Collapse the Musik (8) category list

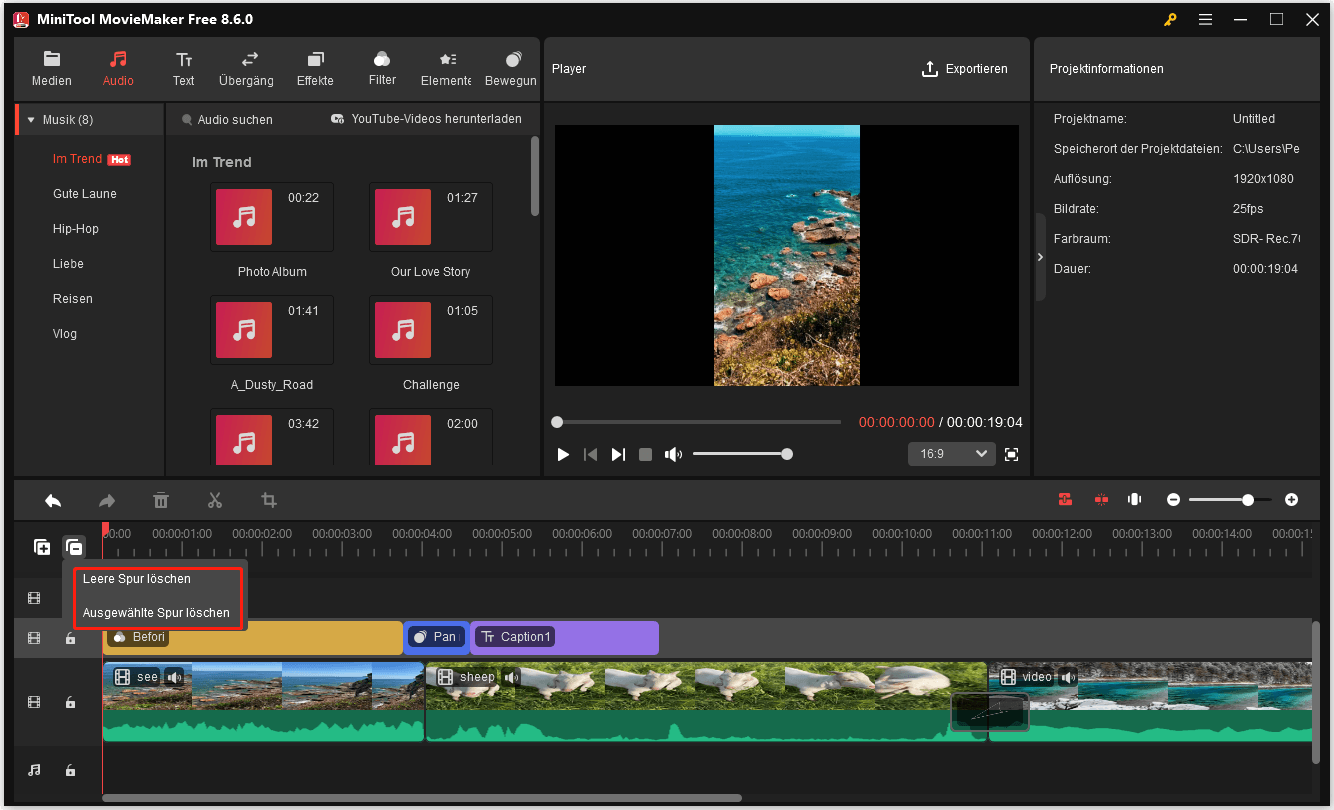32,118
